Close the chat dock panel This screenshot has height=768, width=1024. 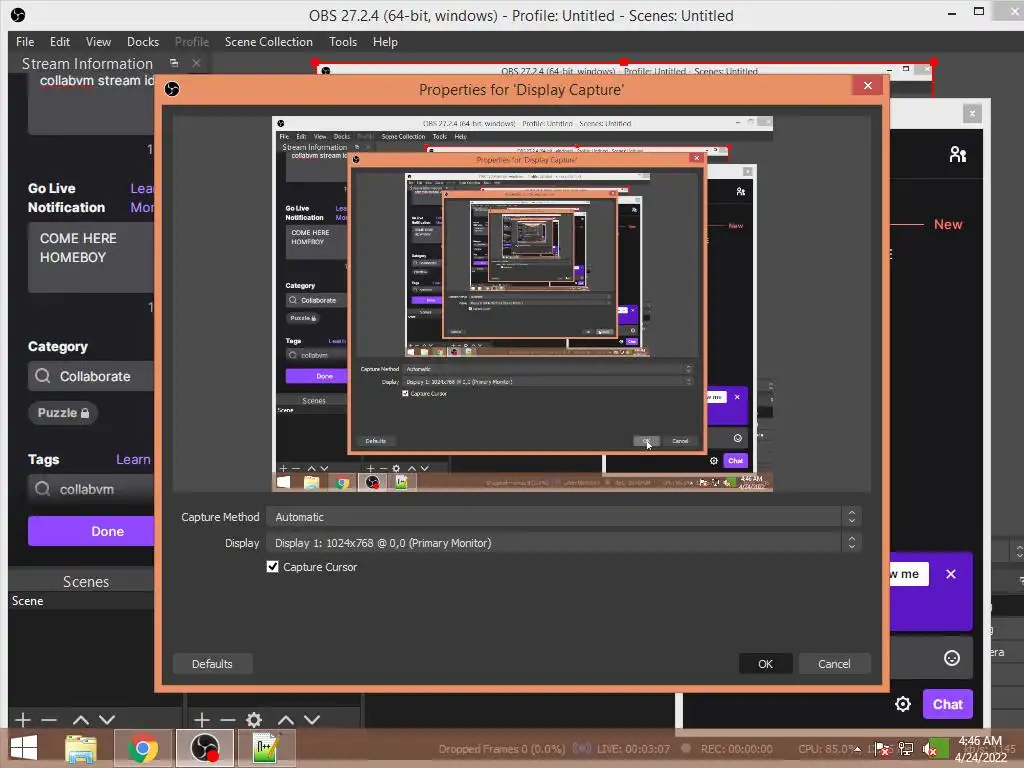pyautogui.click(x=972, y=114)
